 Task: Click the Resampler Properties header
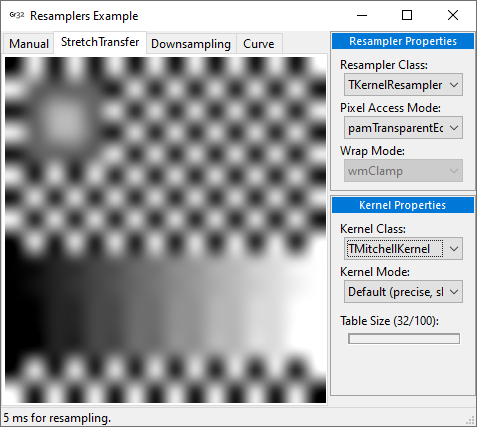pos(403,41)
